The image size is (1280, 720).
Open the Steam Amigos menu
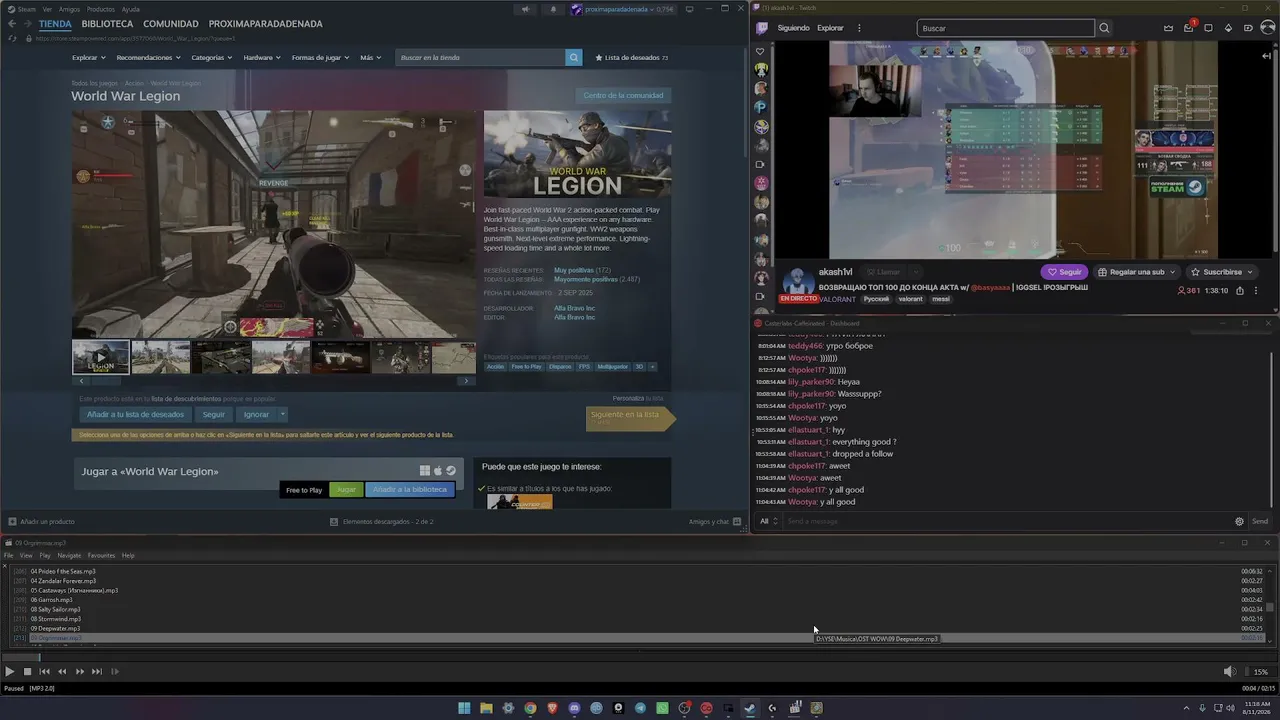(69, 9)
